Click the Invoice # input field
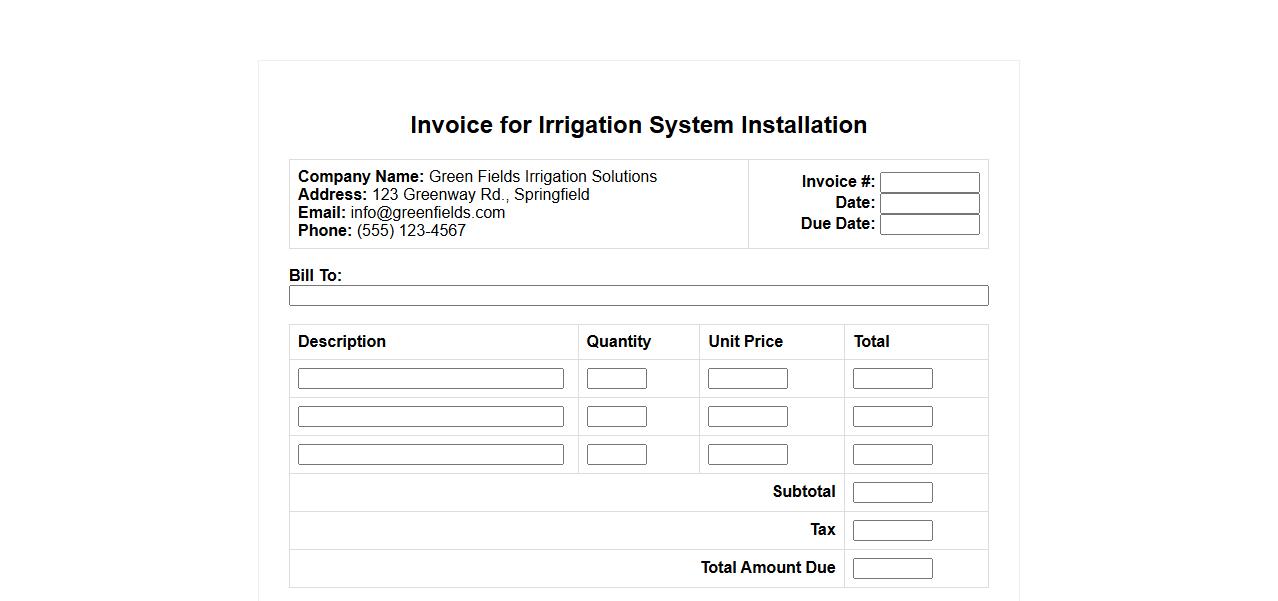The height and width of the screenshot is (601, 1278). (929, 182)
